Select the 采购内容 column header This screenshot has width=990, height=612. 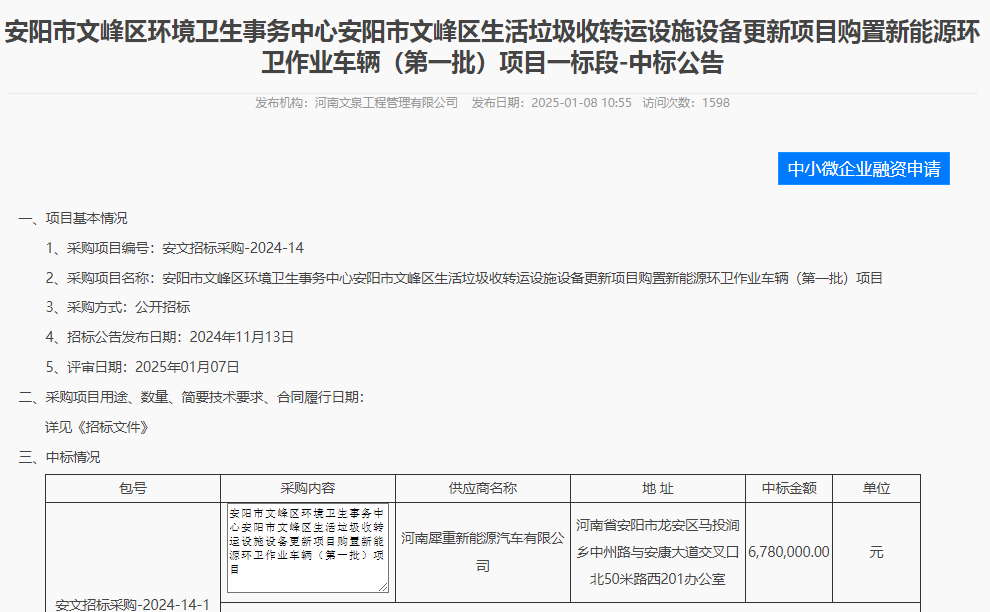(308, 488)
